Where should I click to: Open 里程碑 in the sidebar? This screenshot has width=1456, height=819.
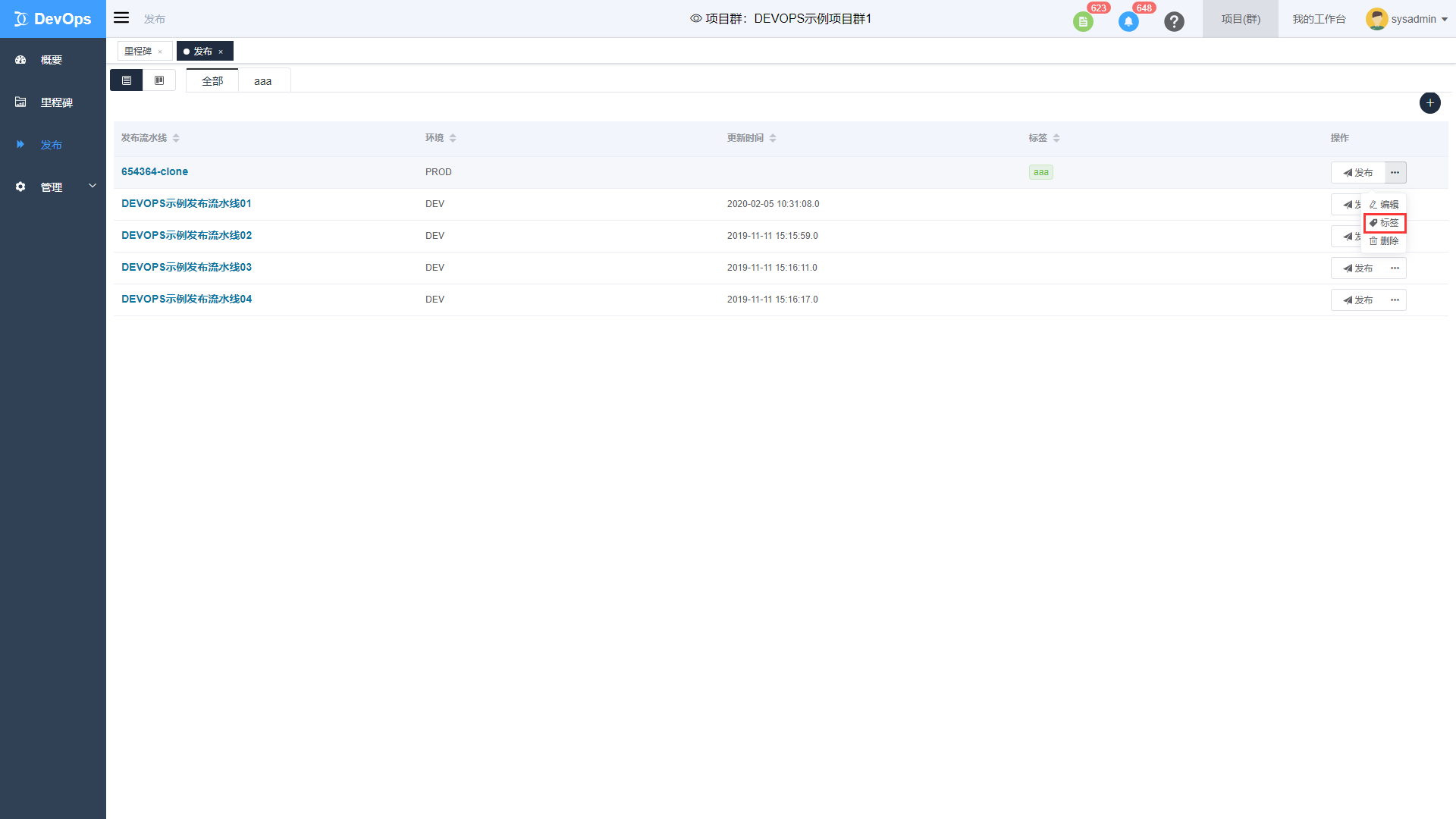pos(52,102)
